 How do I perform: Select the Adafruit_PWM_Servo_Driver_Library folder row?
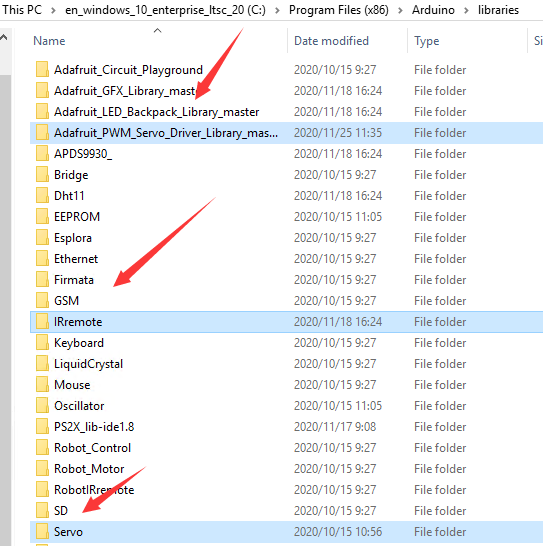[x=286, y=133]
